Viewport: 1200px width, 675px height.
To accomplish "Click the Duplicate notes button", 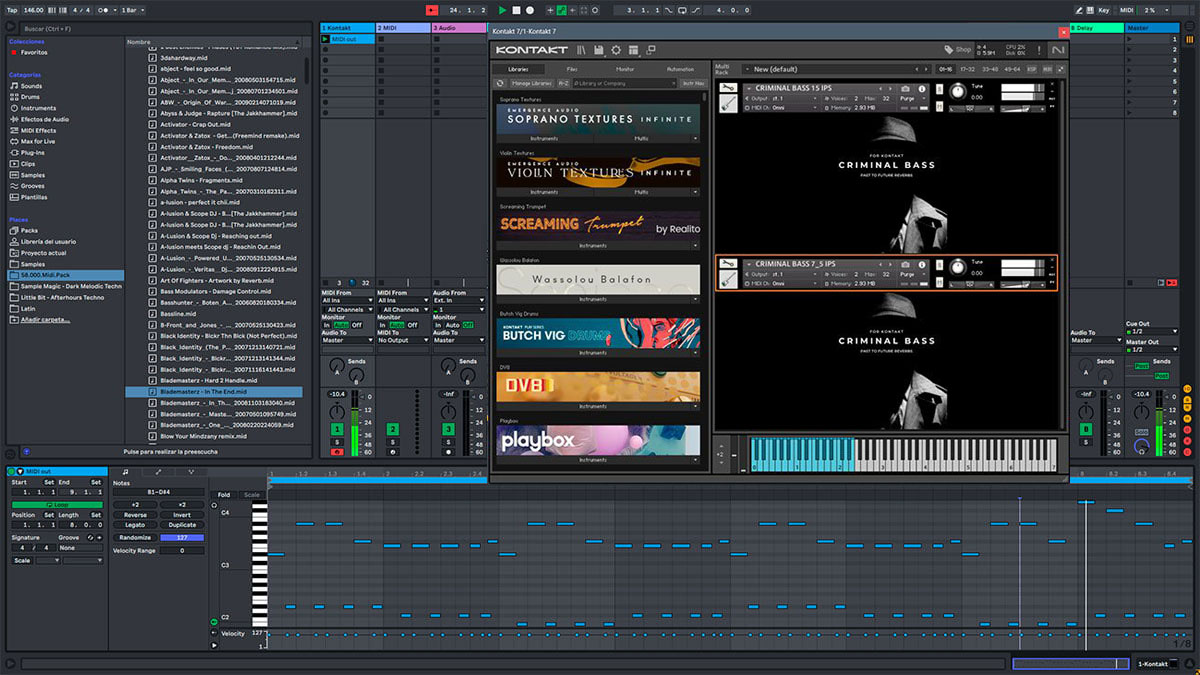I will pos(182,525).
